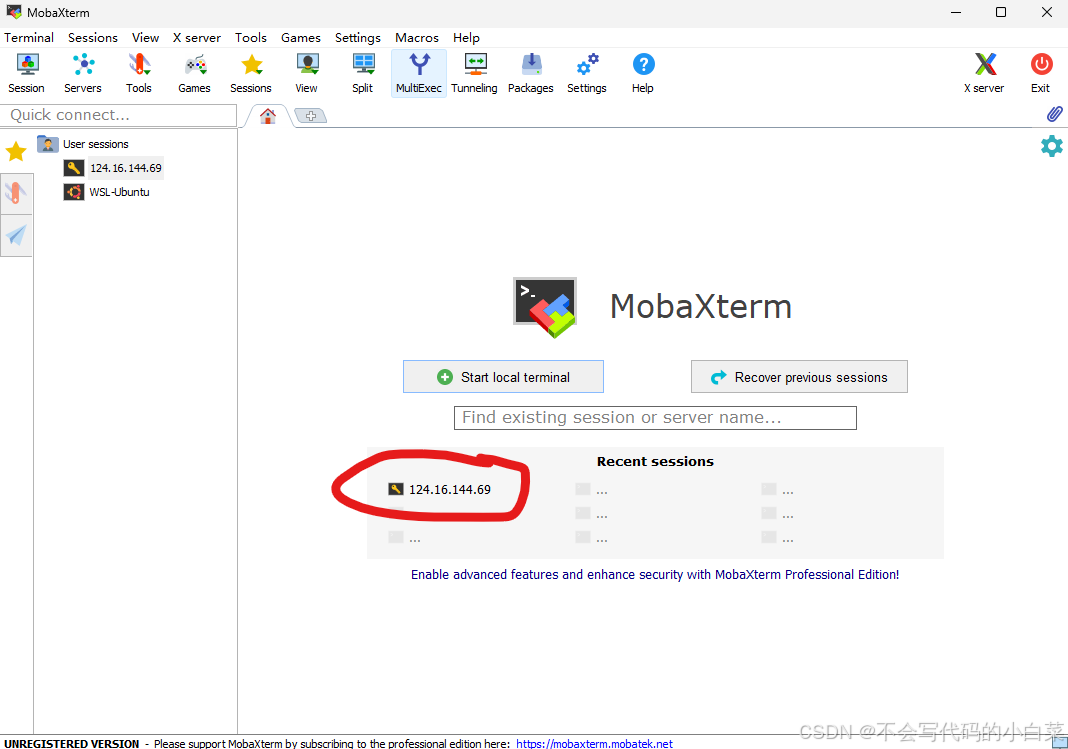The image size is (1068, 749).
Task: Open the mobaxterm.mobatek.net link
Action: [594, 744]
